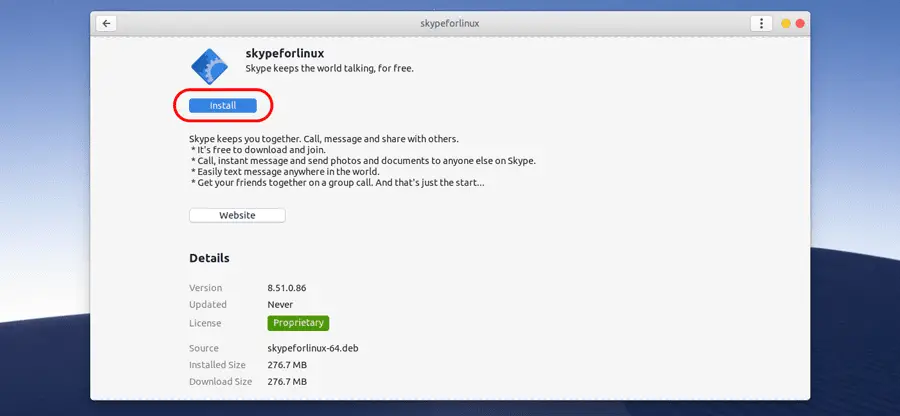Open the three-dot menu in title bar
Image resolution: width=900 pixels, height=416 pixels.
tap(761, 24)
